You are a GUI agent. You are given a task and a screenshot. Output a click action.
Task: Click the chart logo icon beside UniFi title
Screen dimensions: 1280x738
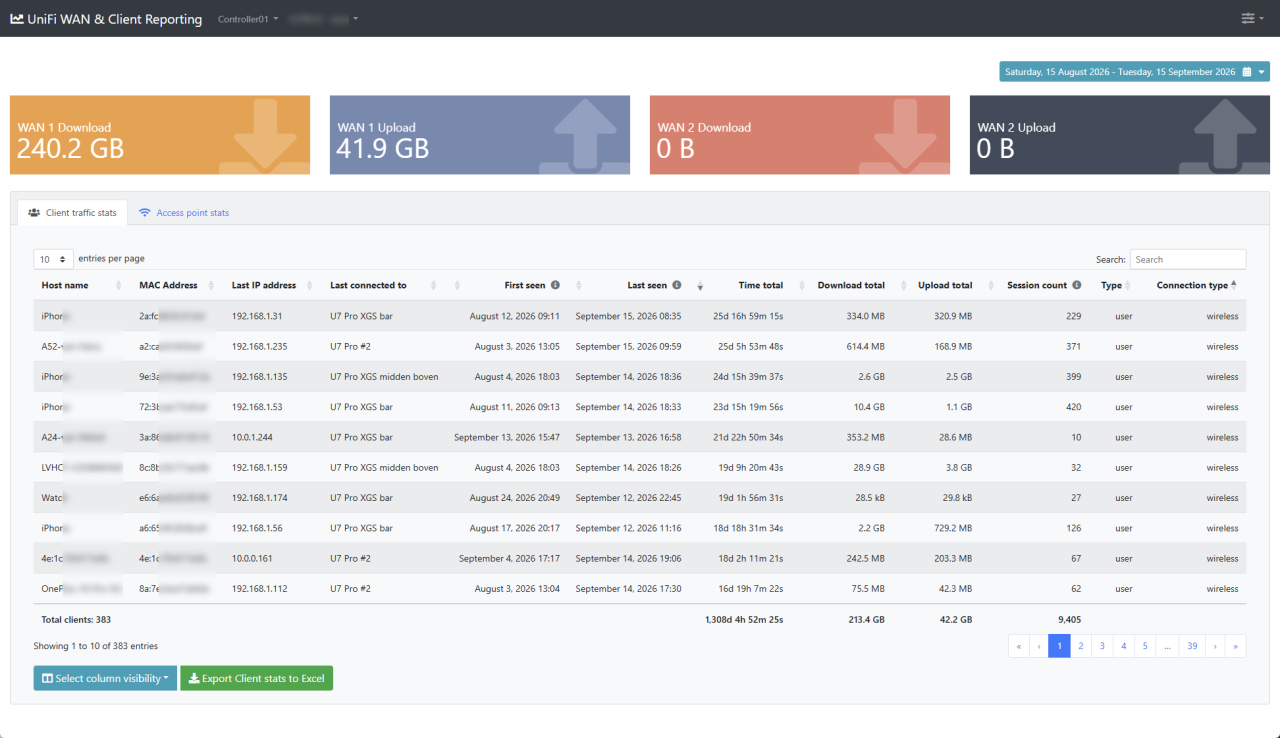(17, 19)
